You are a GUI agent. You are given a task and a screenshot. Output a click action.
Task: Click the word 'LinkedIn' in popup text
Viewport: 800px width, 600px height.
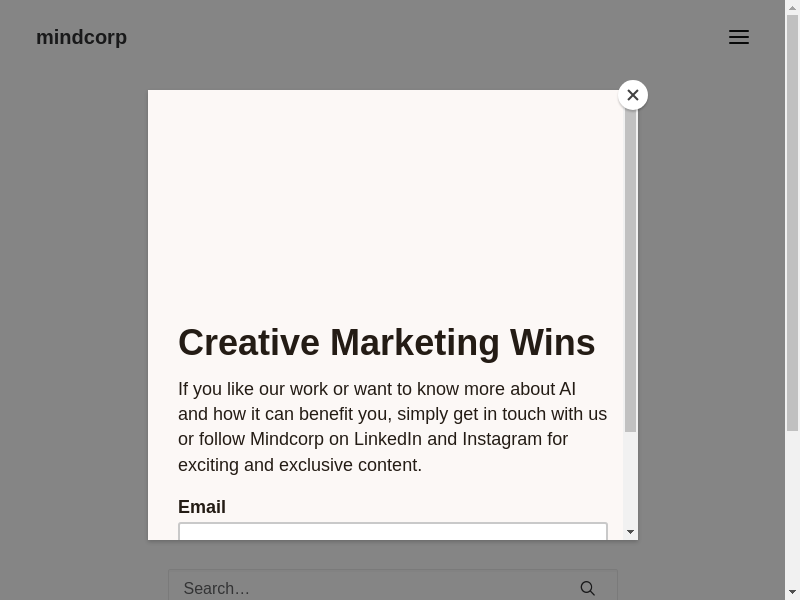pos(388,439)
